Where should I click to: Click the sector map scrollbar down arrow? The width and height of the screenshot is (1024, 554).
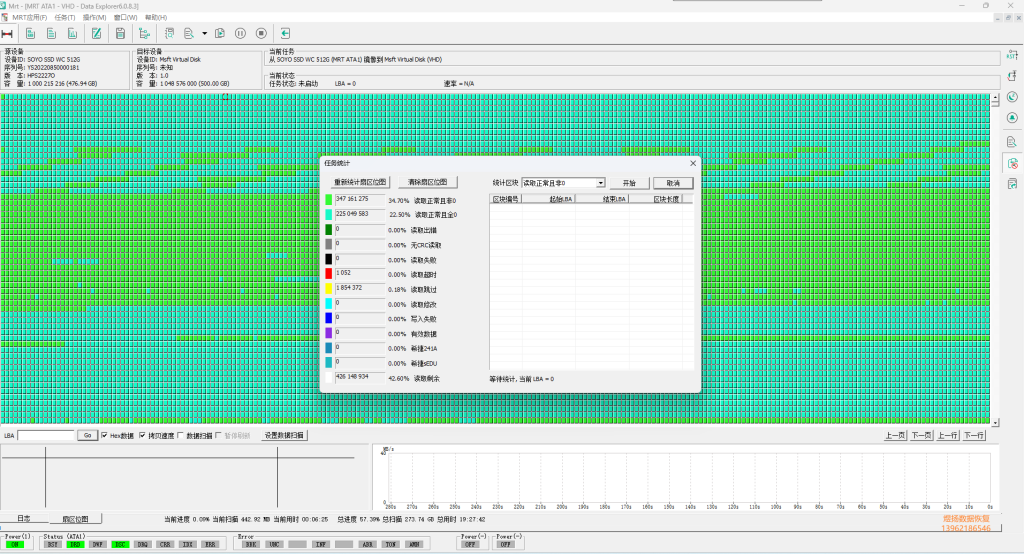pos(995,422)
